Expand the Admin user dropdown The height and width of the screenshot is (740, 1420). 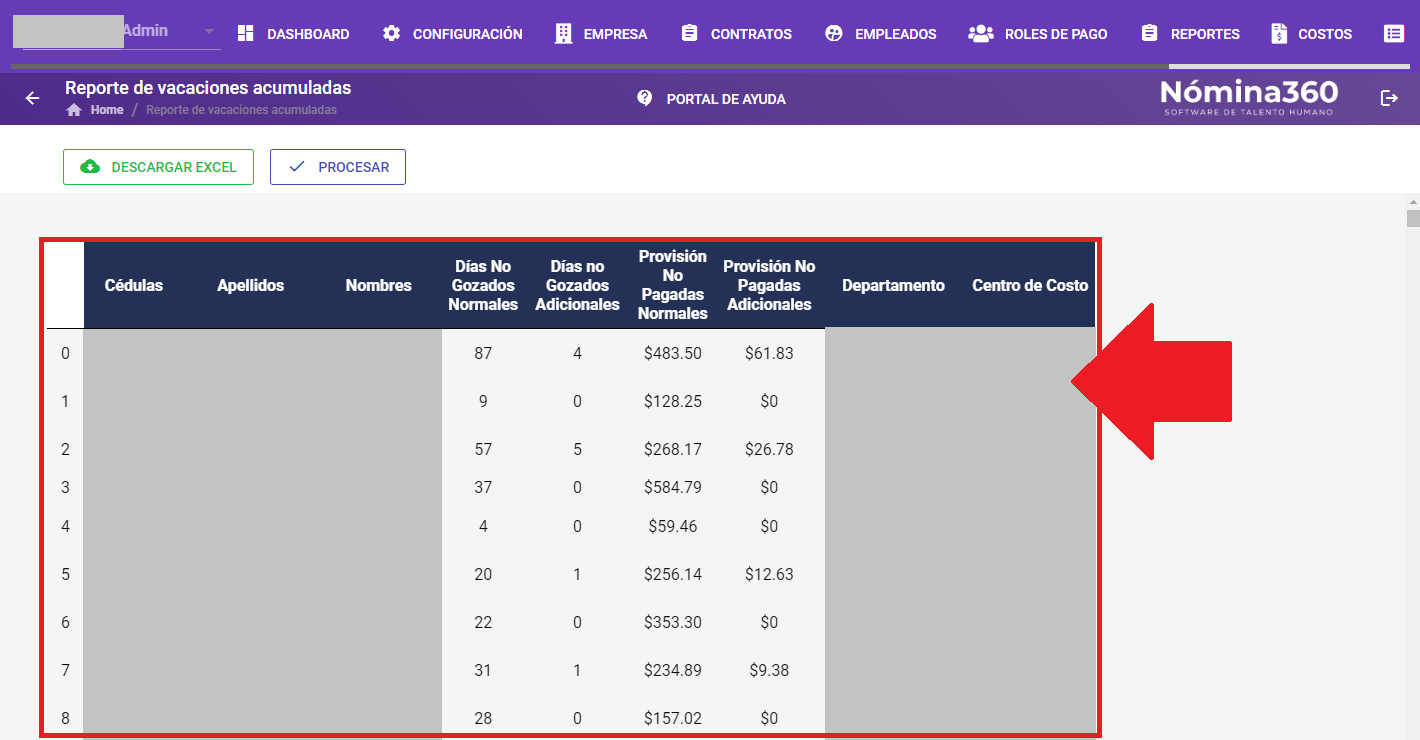tap(209, 31)
